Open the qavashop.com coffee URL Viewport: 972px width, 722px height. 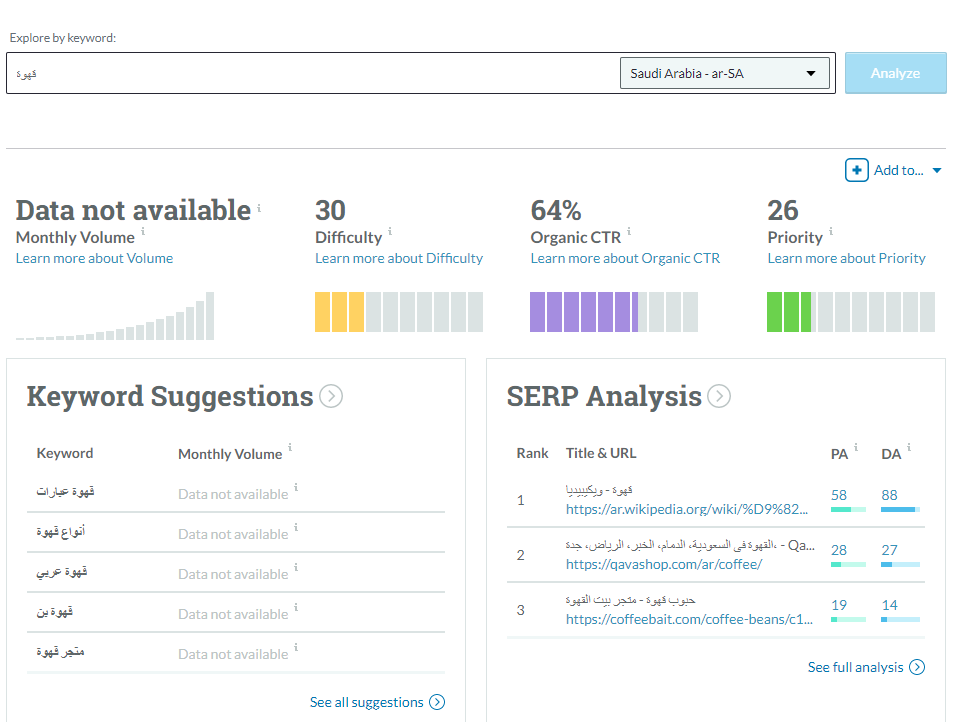click(x=664, y=564)
